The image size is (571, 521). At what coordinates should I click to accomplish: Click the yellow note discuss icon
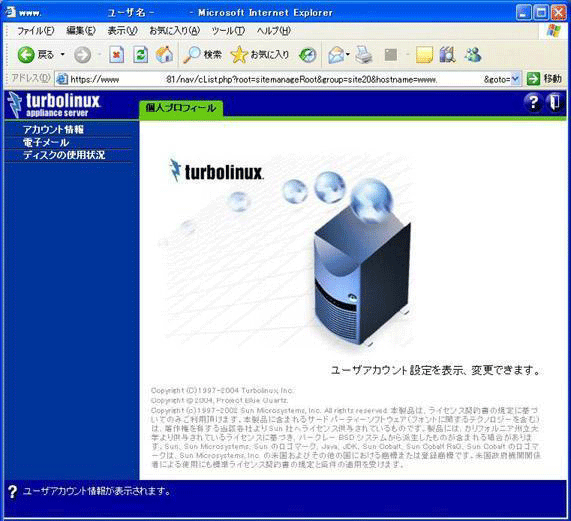pos(424,55)
